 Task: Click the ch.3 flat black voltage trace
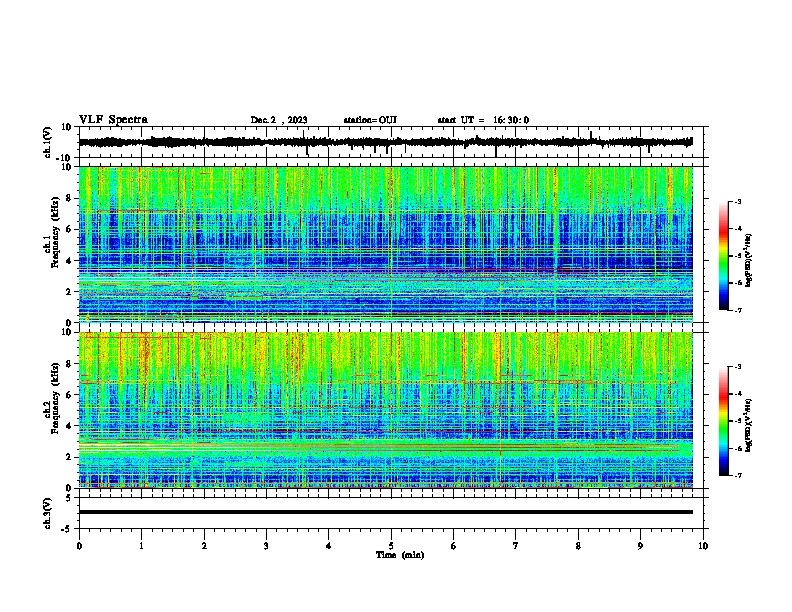point(386,512)
